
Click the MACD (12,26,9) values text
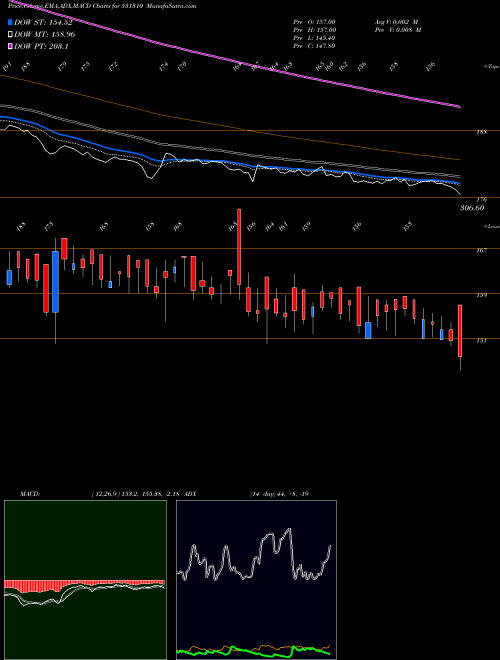(137, 494)
